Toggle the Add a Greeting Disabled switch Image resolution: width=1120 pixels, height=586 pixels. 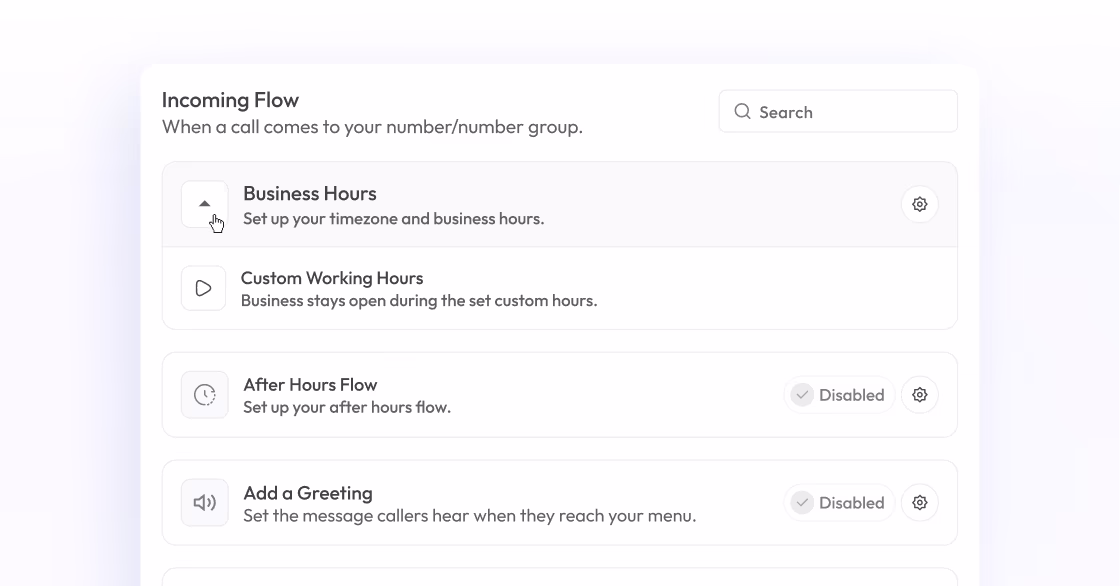tap(839, 502)
